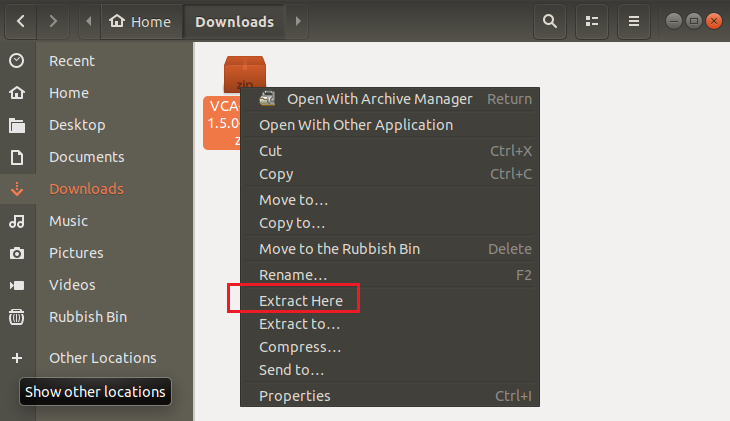This screenshot has width=730, height=421.
Task: Expand path with the right triangle arrow
Action: click(x=298, y=21)
